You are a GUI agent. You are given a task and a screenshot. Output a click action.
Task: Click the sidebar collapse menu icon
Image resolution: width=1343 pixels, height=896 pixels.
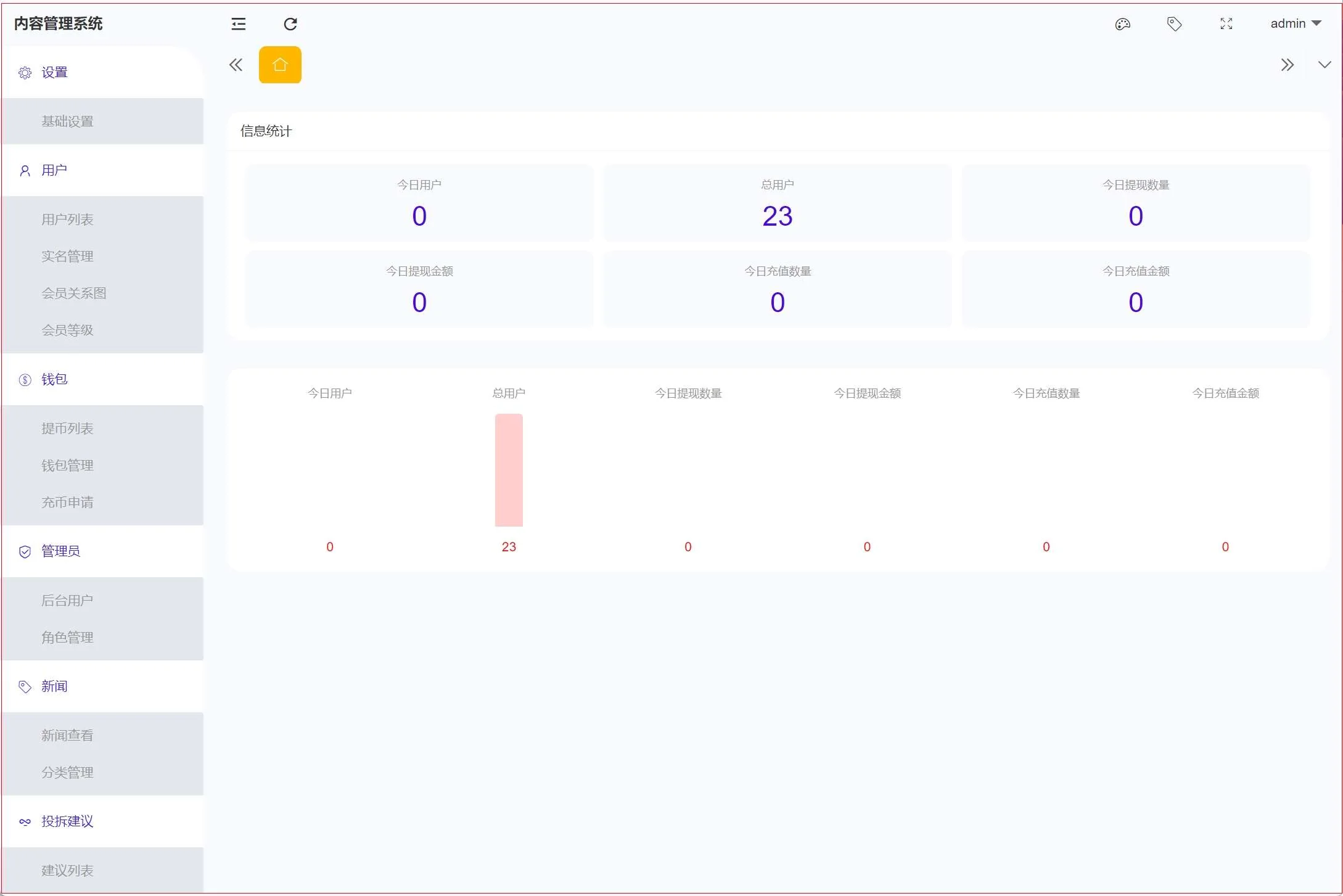coord(239,24)
